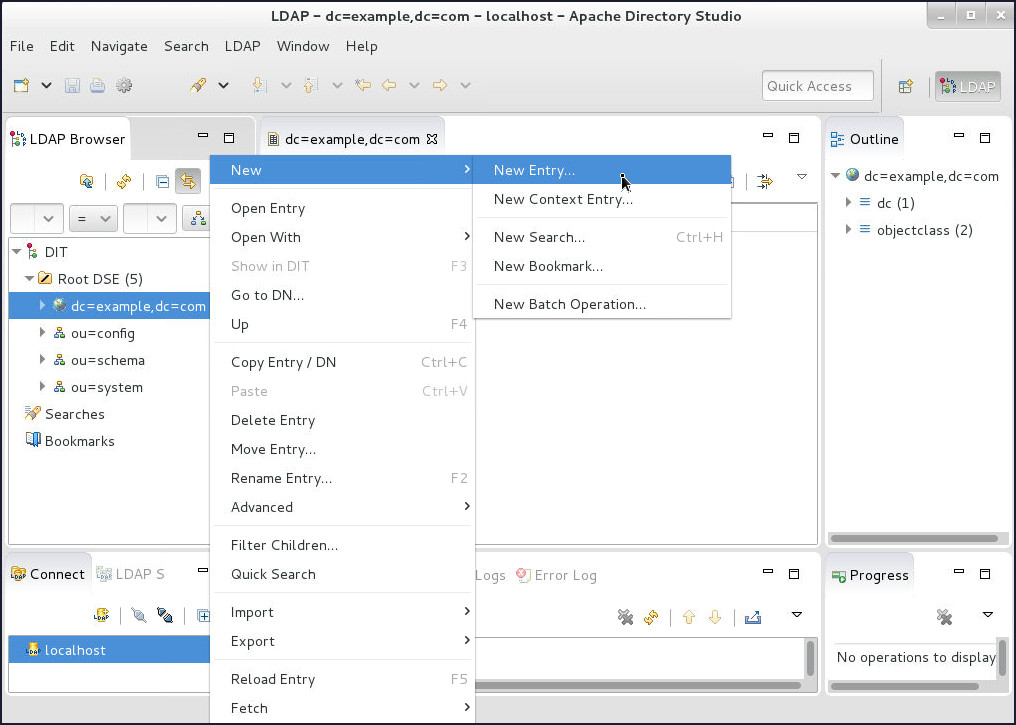Collapse the DIT tree node
Screen dimensions: 1016x725
pyautogui.click(x=17, y=251)
